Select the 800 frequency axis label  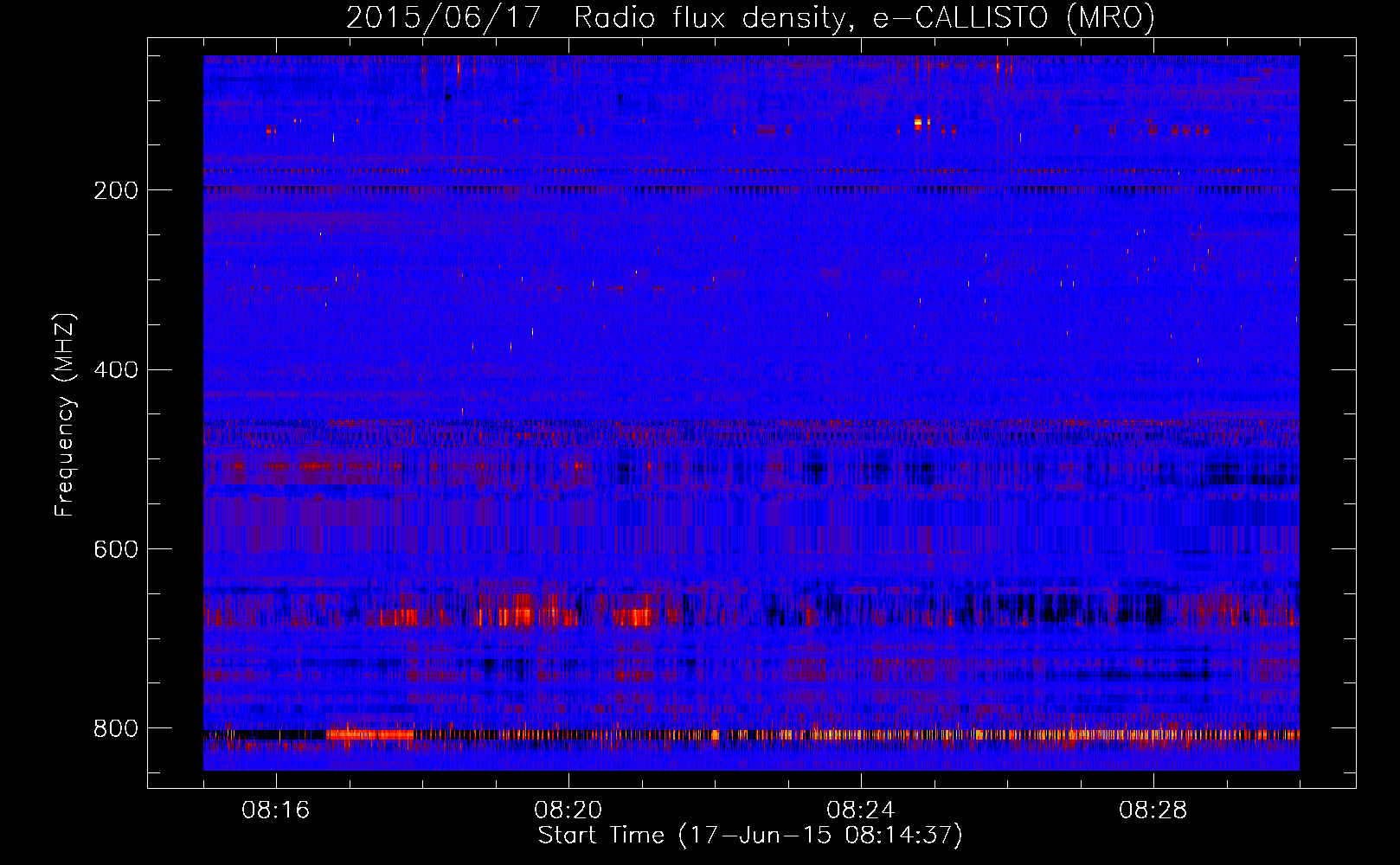coord(115,729)
